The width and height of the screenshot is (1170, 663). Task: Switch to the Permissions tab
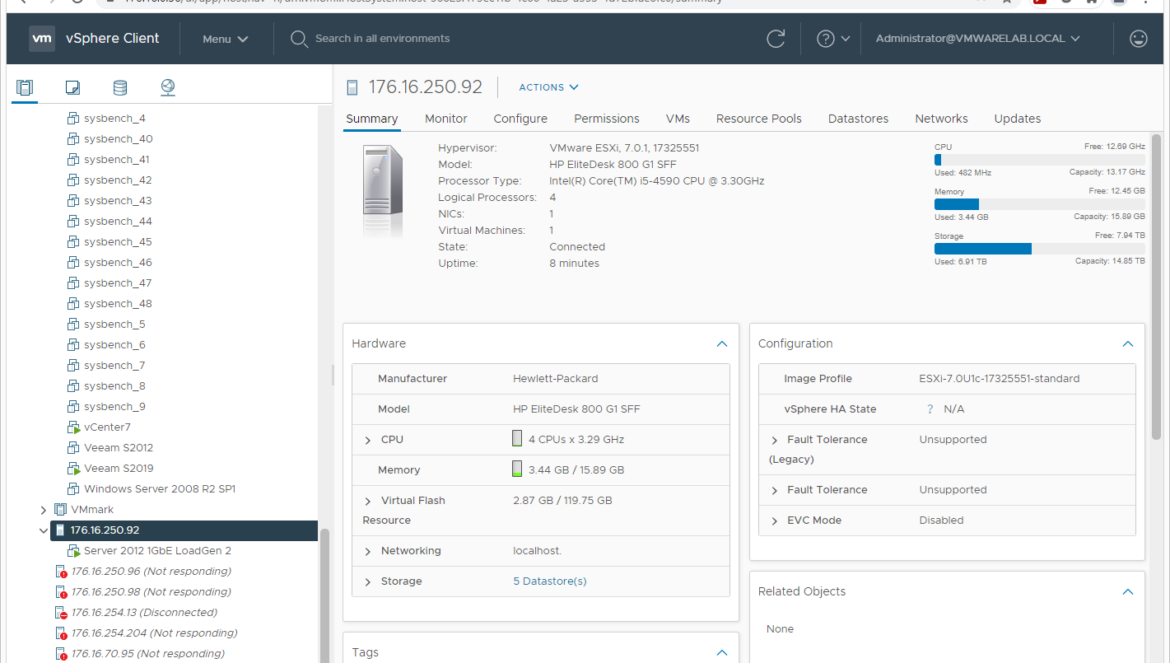[606, 119]
